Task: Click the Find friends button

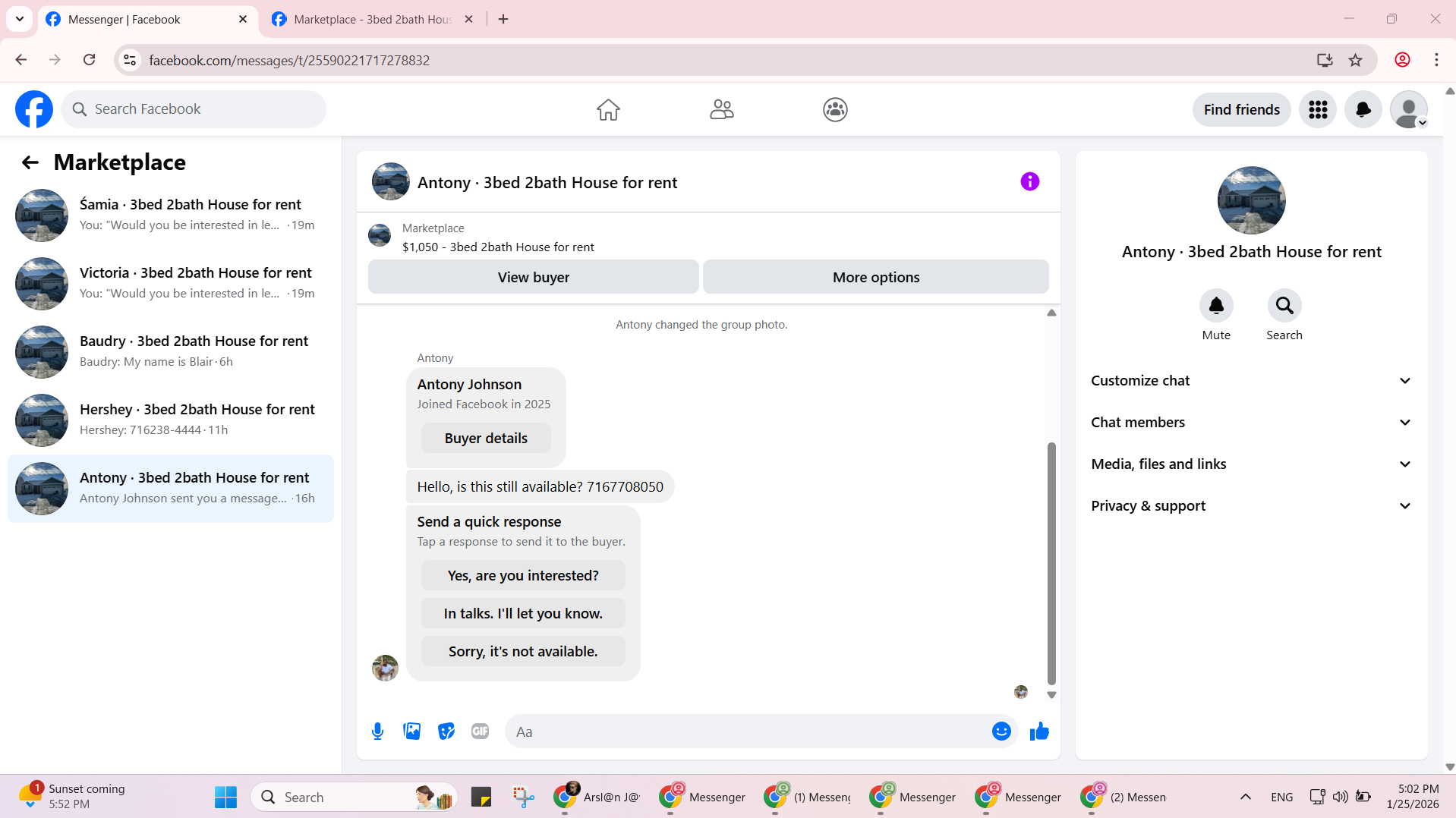Action: pyautogui.click(x=1242, y=109)
